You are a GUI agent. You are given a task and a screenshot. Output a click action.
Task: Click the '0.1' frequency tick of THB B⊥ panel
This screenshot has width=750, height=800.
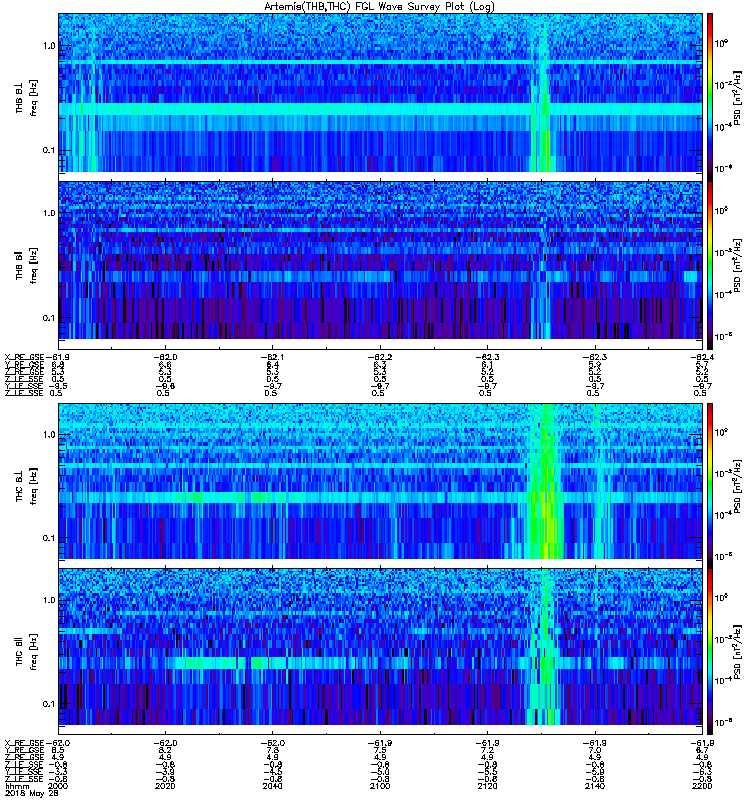(49, 151)
